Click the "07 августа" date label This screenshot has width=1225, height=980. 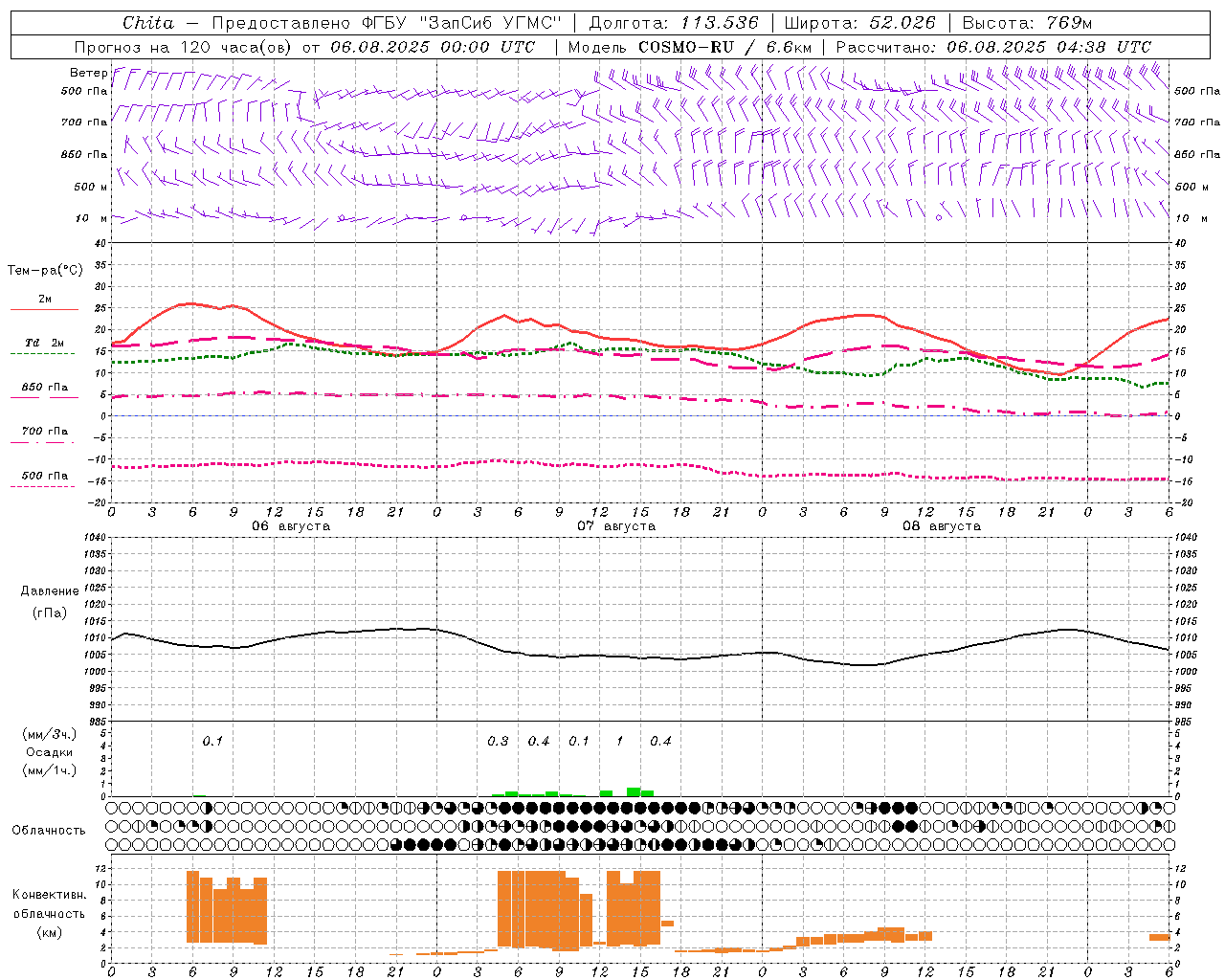pos(616,526)
